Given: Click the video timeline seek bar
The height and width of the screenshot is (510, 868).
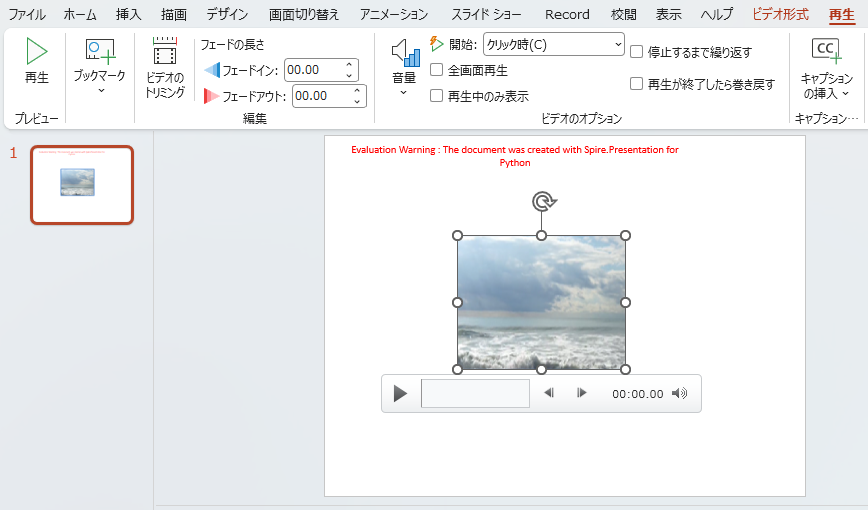Looking at the screenshot, I should coord(475,393).
